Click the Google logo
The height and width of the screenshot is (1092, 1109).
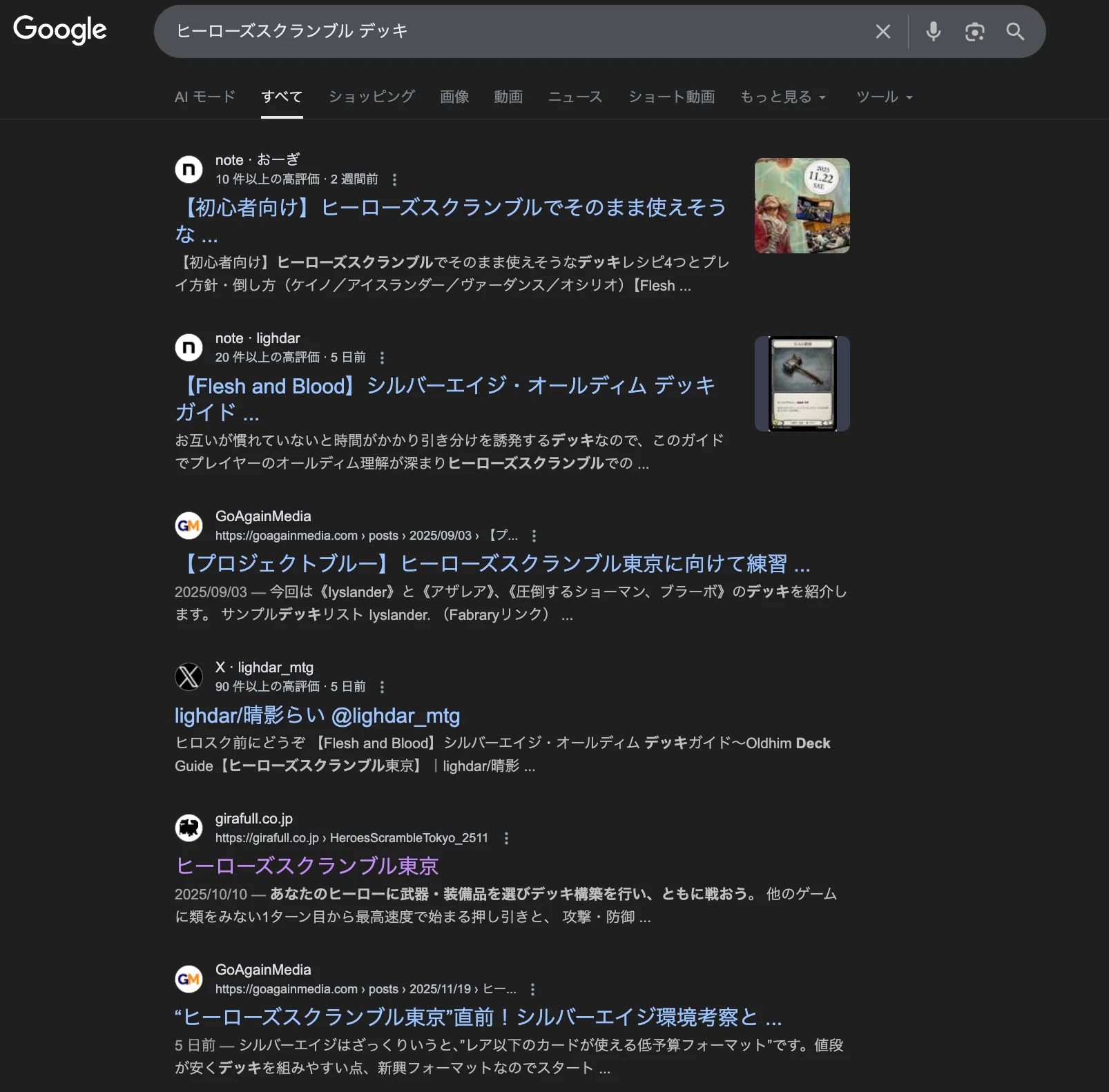click(x=60, y=29)
